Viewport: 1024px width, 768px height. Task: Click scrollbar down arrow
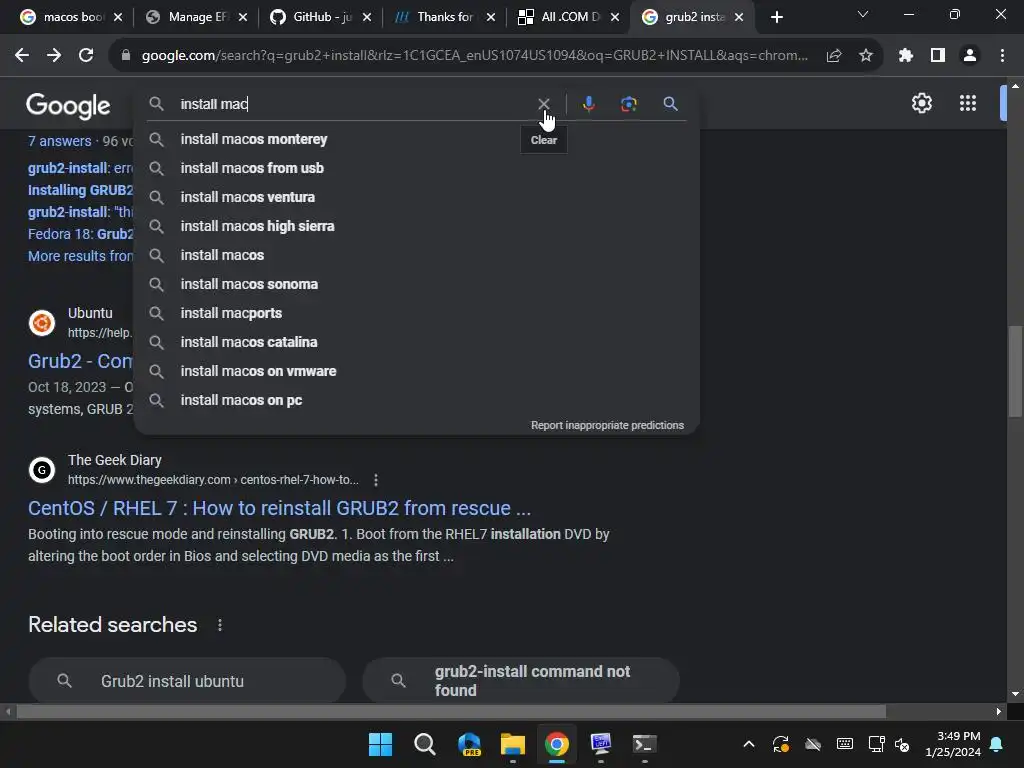pyautogui.click(x=1015, y=694)
